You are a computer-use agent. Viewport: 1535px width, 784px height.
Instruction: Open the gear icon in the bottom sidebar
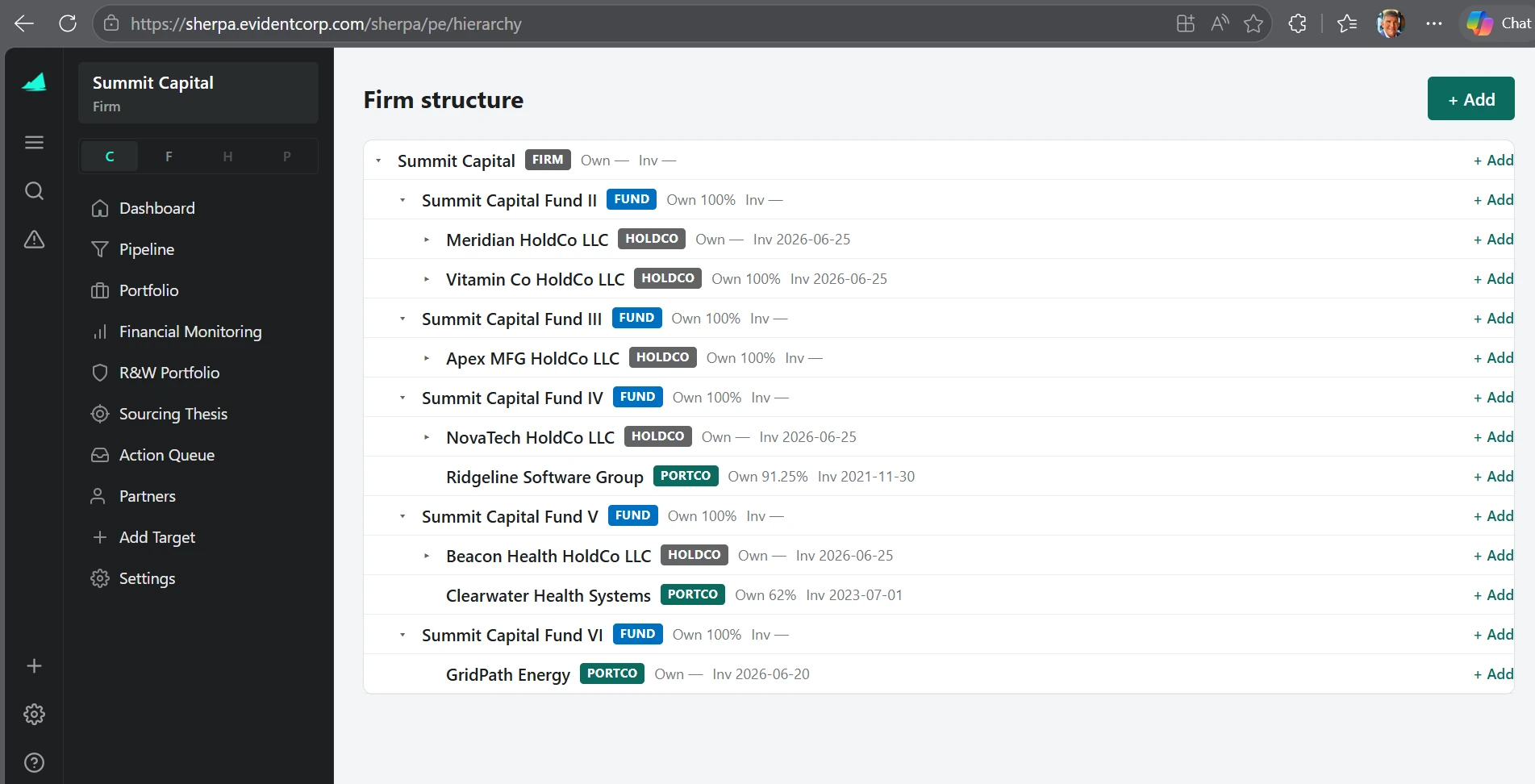[x=34, y=714]
